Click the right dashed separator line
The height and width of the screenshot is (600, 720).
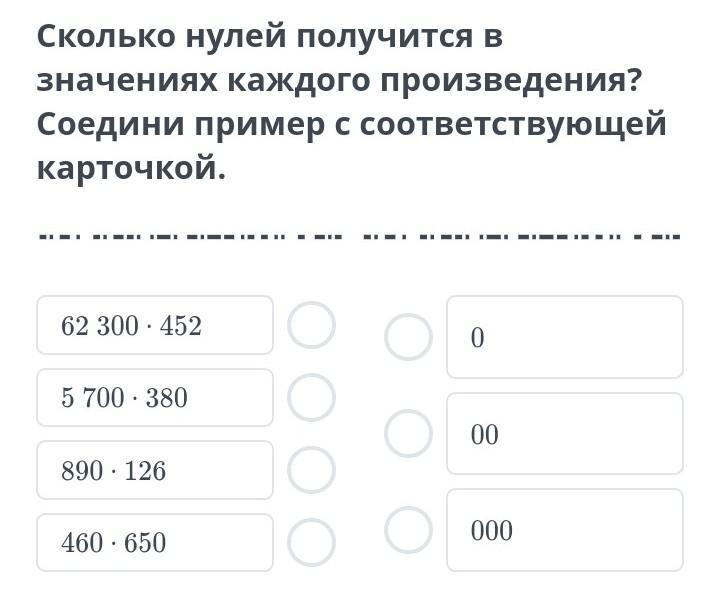[x=521, y=238]
